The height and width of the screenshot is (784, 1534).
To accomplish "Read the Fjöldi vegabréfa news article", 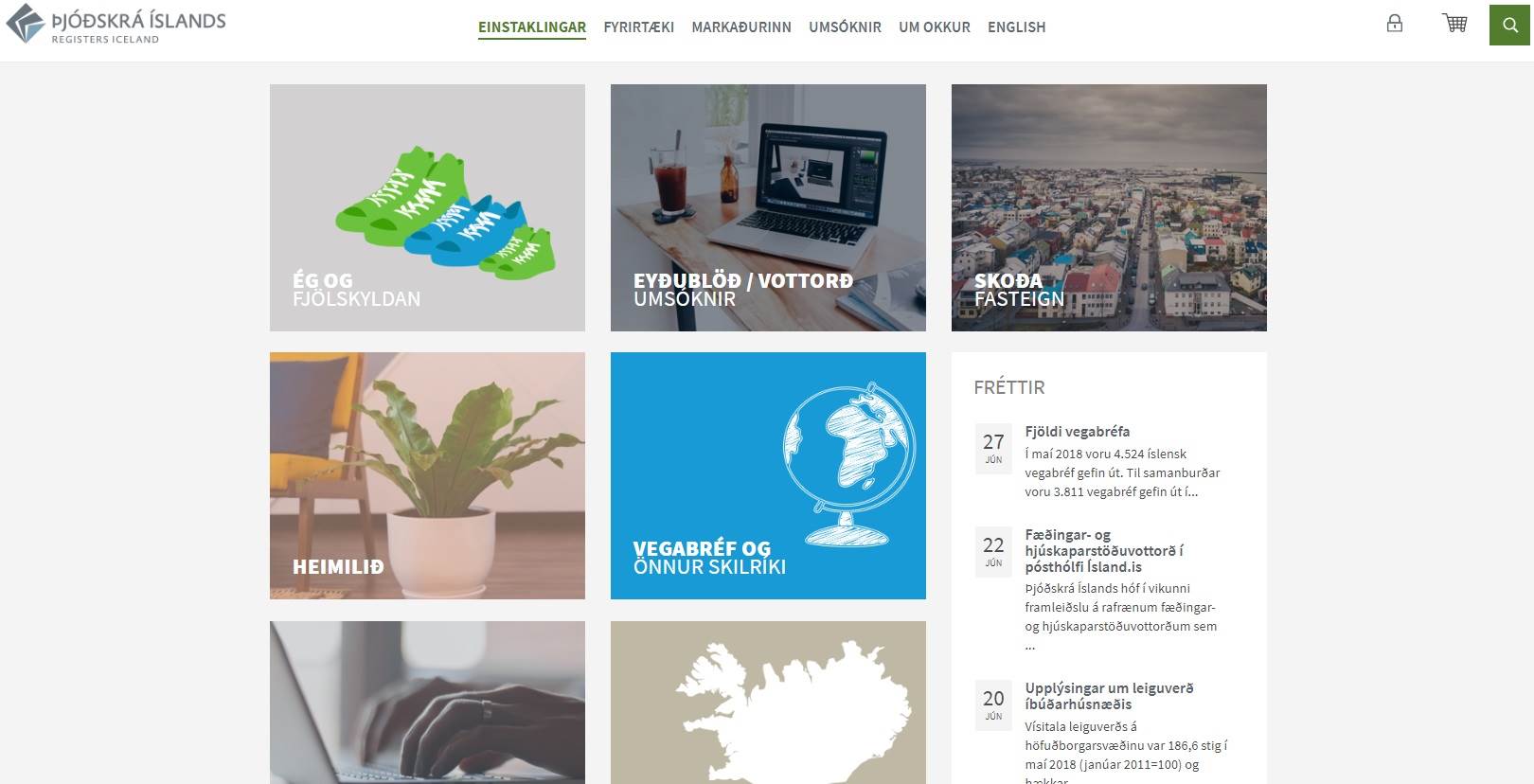I will tap(1077, 432).
